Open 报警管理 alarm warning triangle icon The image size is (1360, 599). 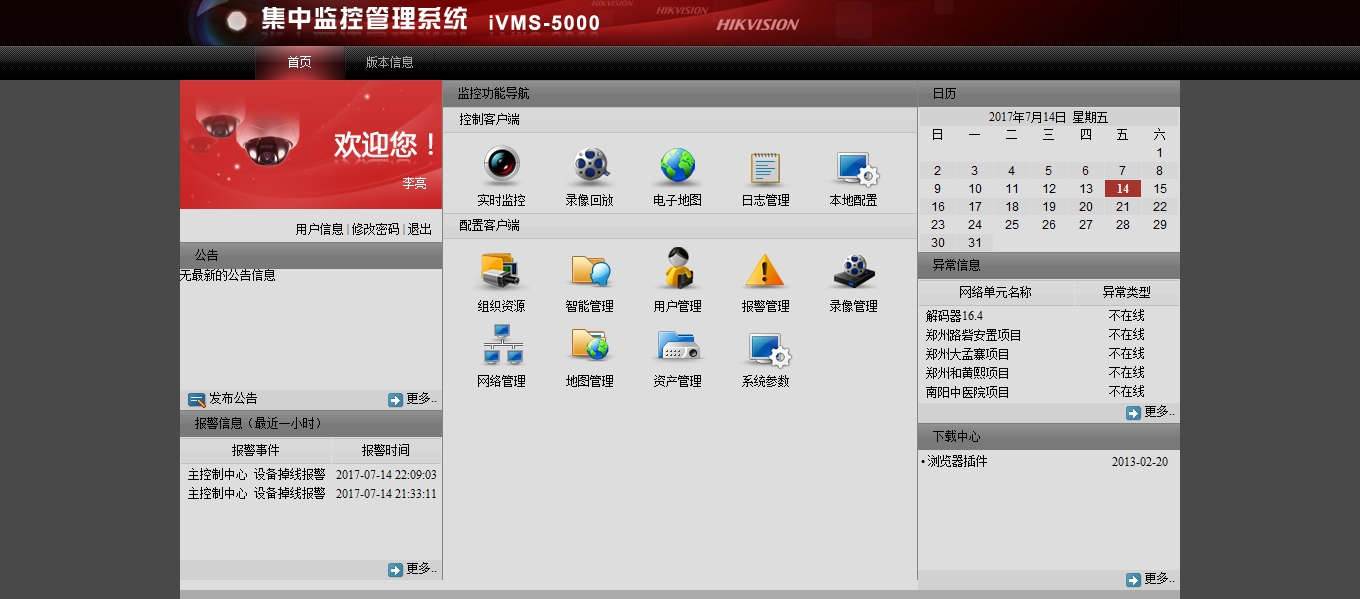(x=765, y=271)
